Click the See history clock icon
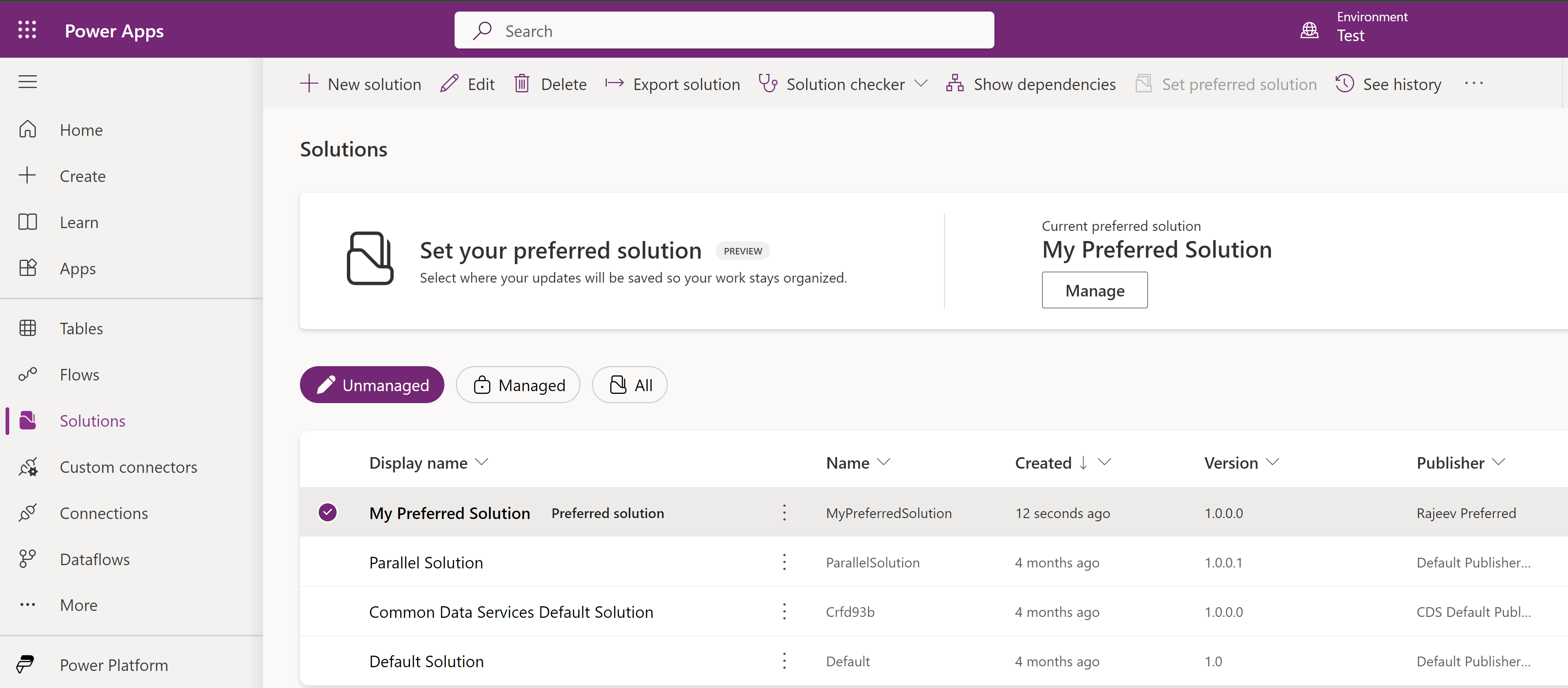The height and width of the screenshot is (688, 1568). tap(1345, 84)
